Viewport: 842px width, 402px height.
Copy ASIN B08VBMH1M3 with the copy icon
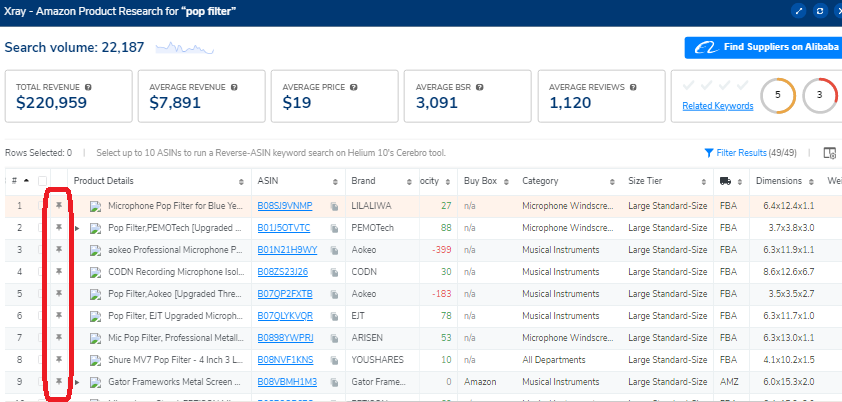coord(334,383)
